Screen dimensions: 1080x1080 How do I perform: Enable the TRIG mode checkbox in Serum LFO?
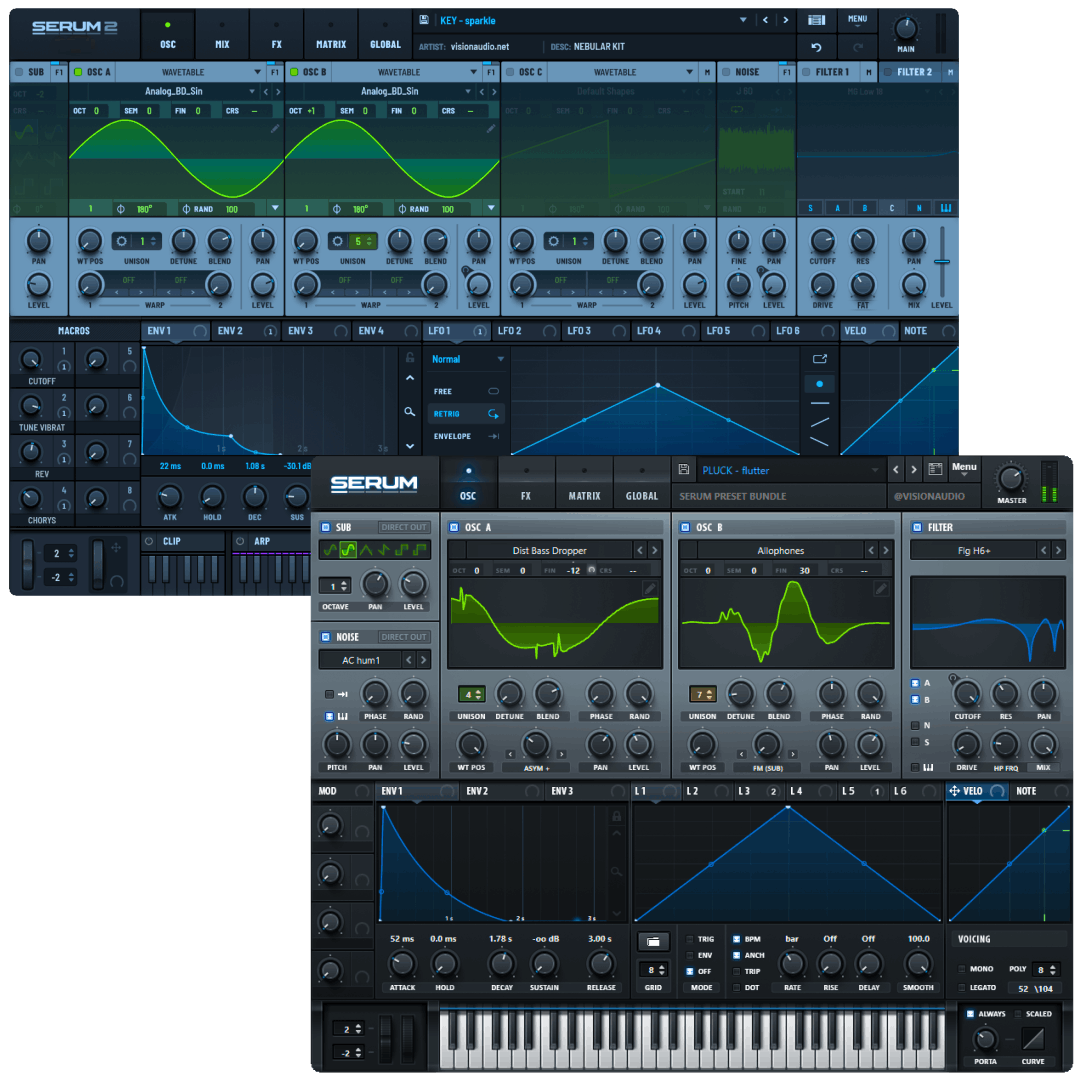(x=689, y=939)
